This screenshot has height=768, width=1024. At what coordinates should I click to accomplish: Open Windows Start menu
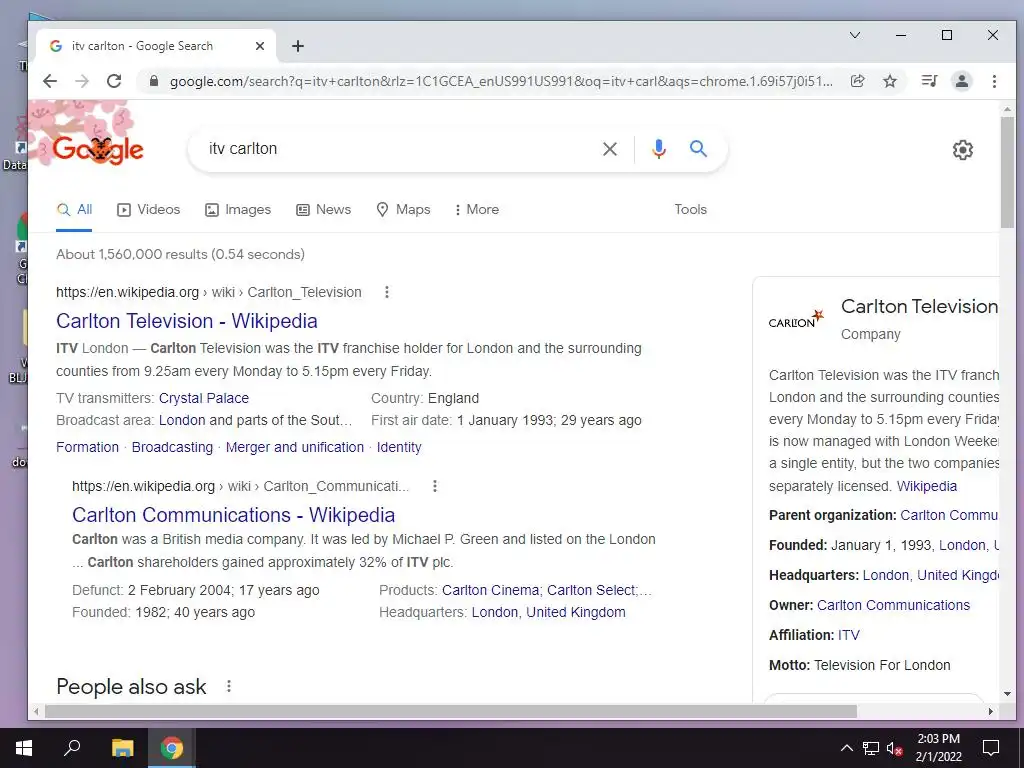click(24, 748)
